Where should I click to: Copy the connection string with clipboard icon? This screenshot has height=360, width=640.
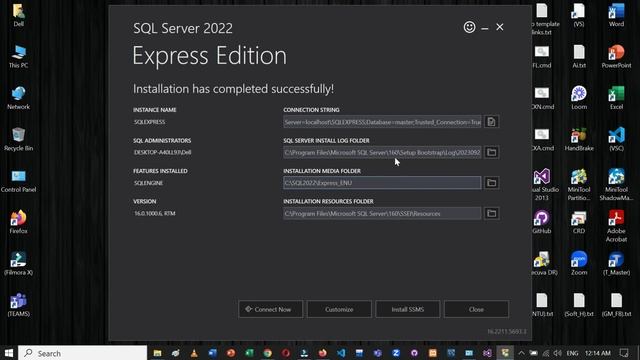click(x=491, y=122)
